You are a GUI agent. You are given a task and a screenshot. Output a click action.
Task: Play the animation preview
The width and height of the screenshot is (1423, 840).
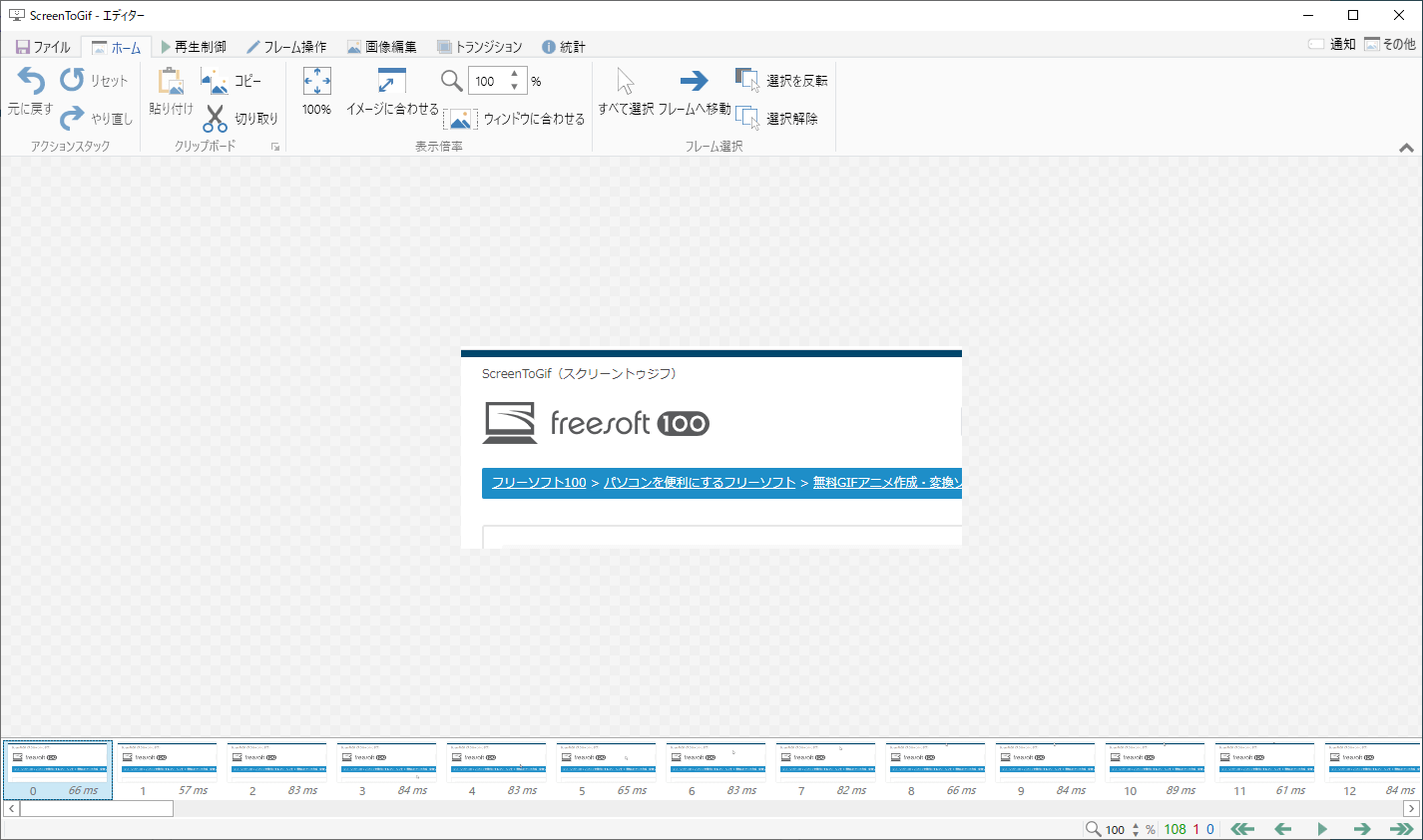pos(1322,829)
